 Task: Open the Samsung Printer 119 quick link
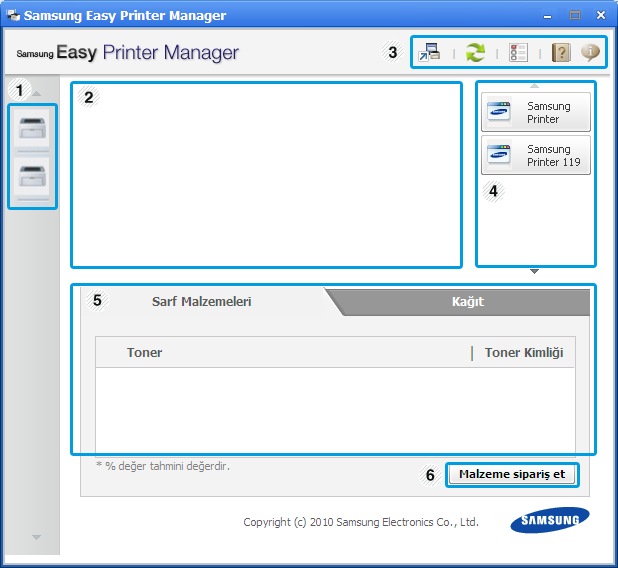coord(536,155)
